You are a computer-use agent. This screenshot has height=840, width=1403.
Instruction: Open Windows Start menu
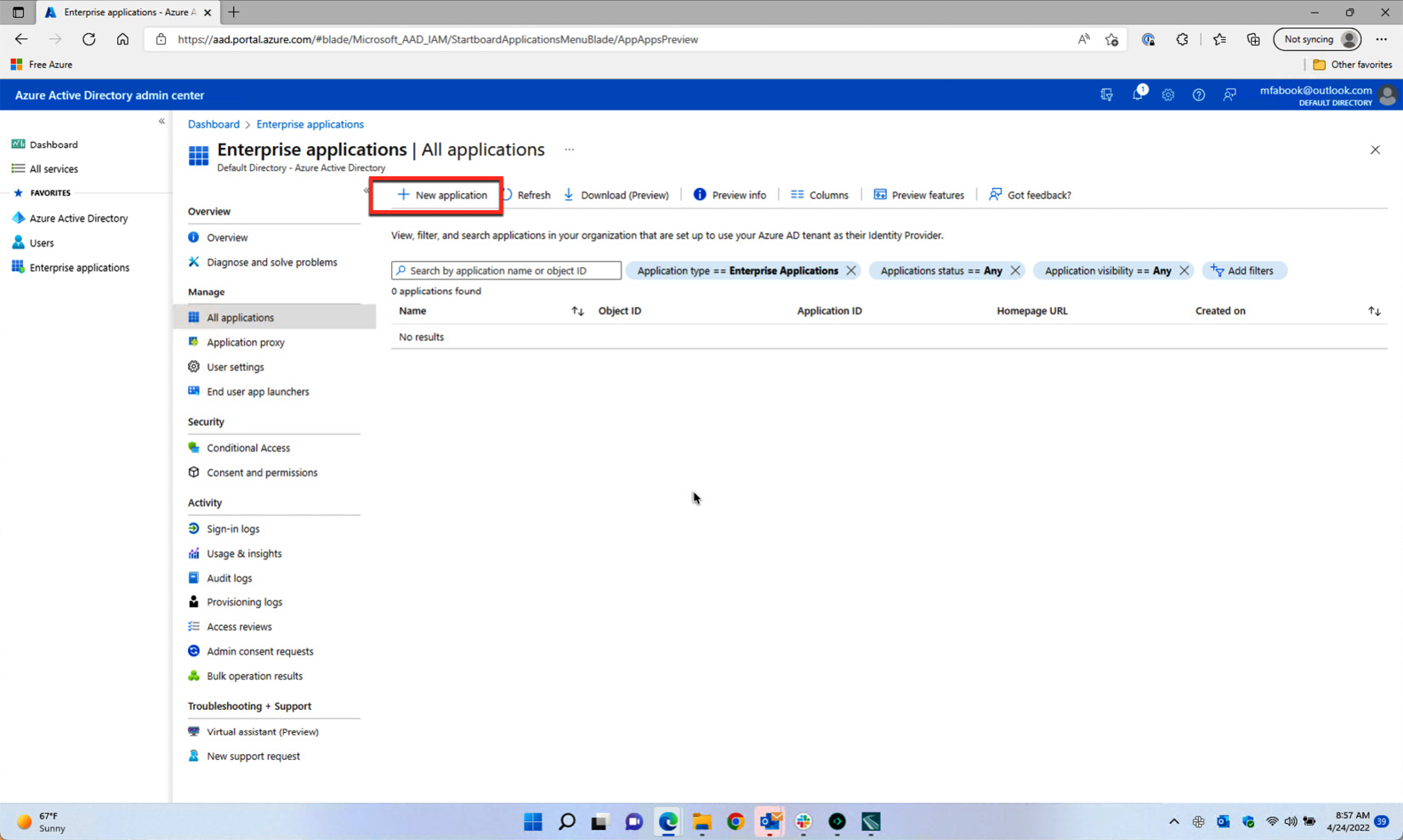(x=533, y=821)
